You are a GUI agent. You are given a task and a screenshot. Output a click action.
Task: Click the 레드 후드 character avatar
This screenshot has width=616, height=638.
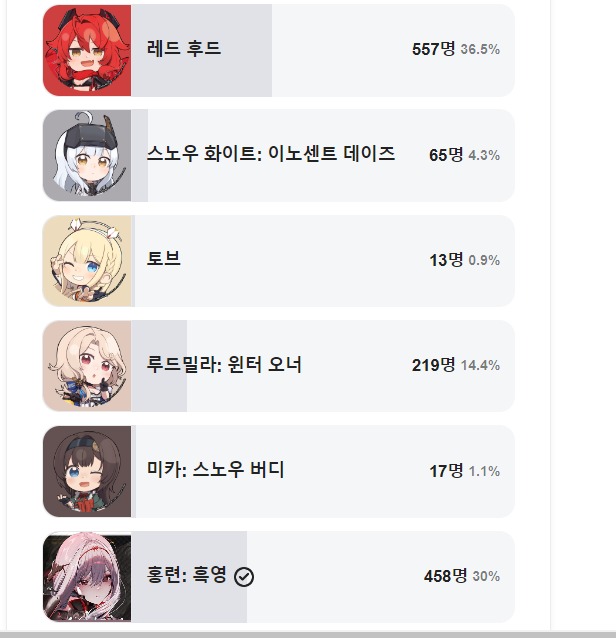87,50
